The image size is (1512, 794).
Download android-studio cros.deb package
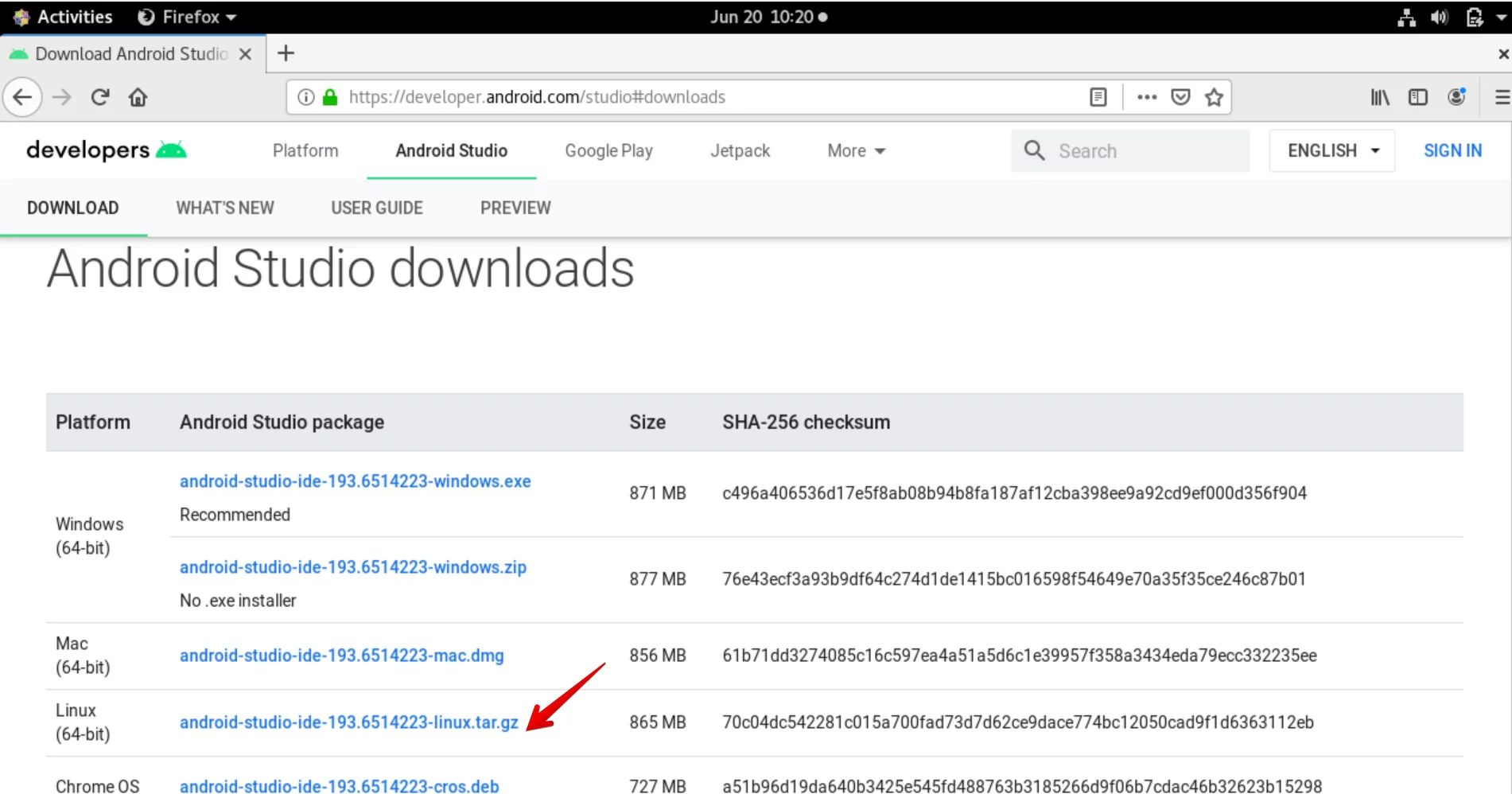[339, 786]
